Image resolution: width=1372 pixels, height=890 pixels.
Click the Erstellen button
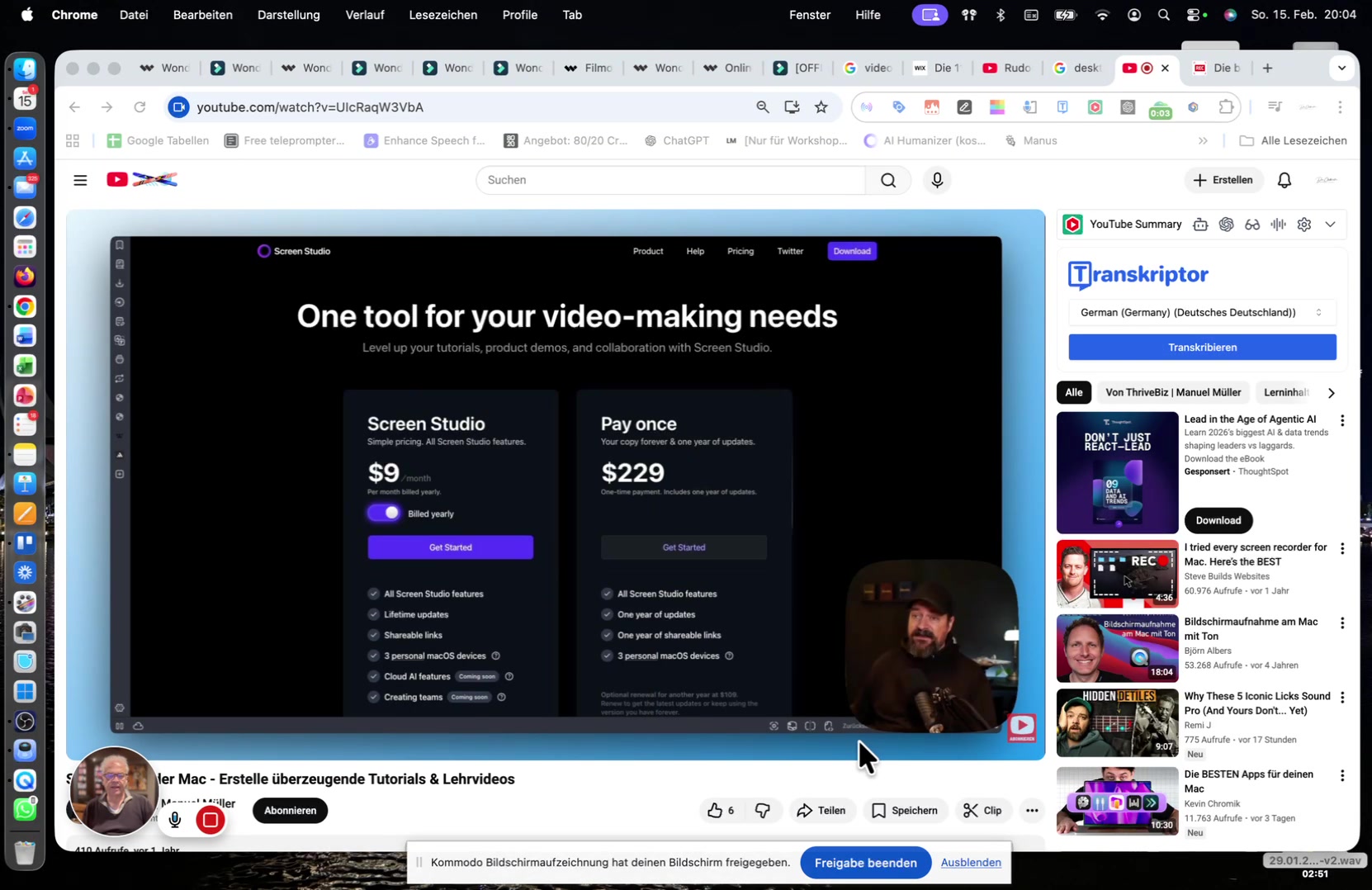pyautogui.click(x=1223, y=180)
